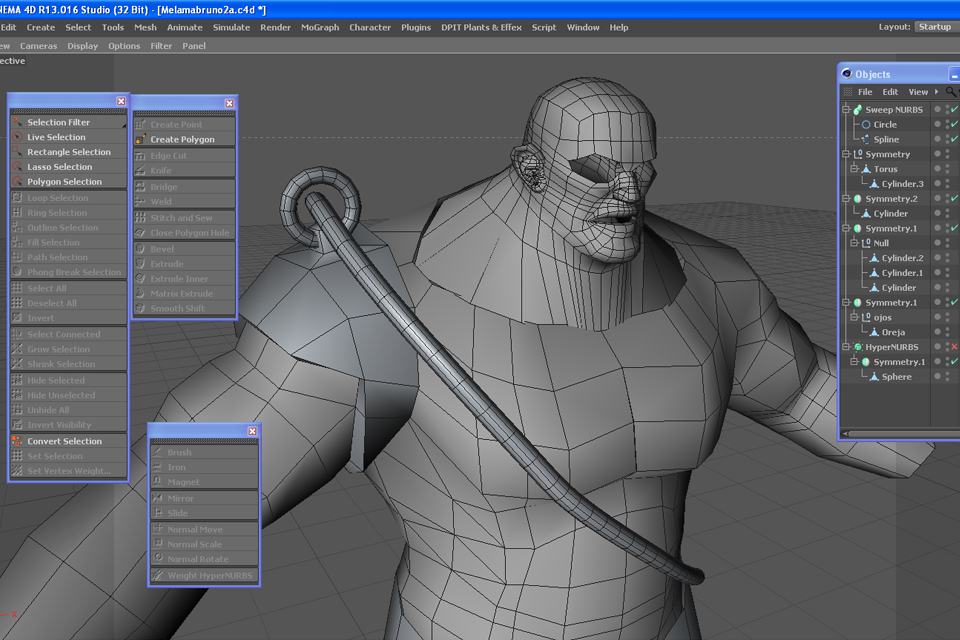Image resolution: width=960 pixels, height=640 pixels.
Task: Click the Create Polygon icon
Action: pos(141,139)
